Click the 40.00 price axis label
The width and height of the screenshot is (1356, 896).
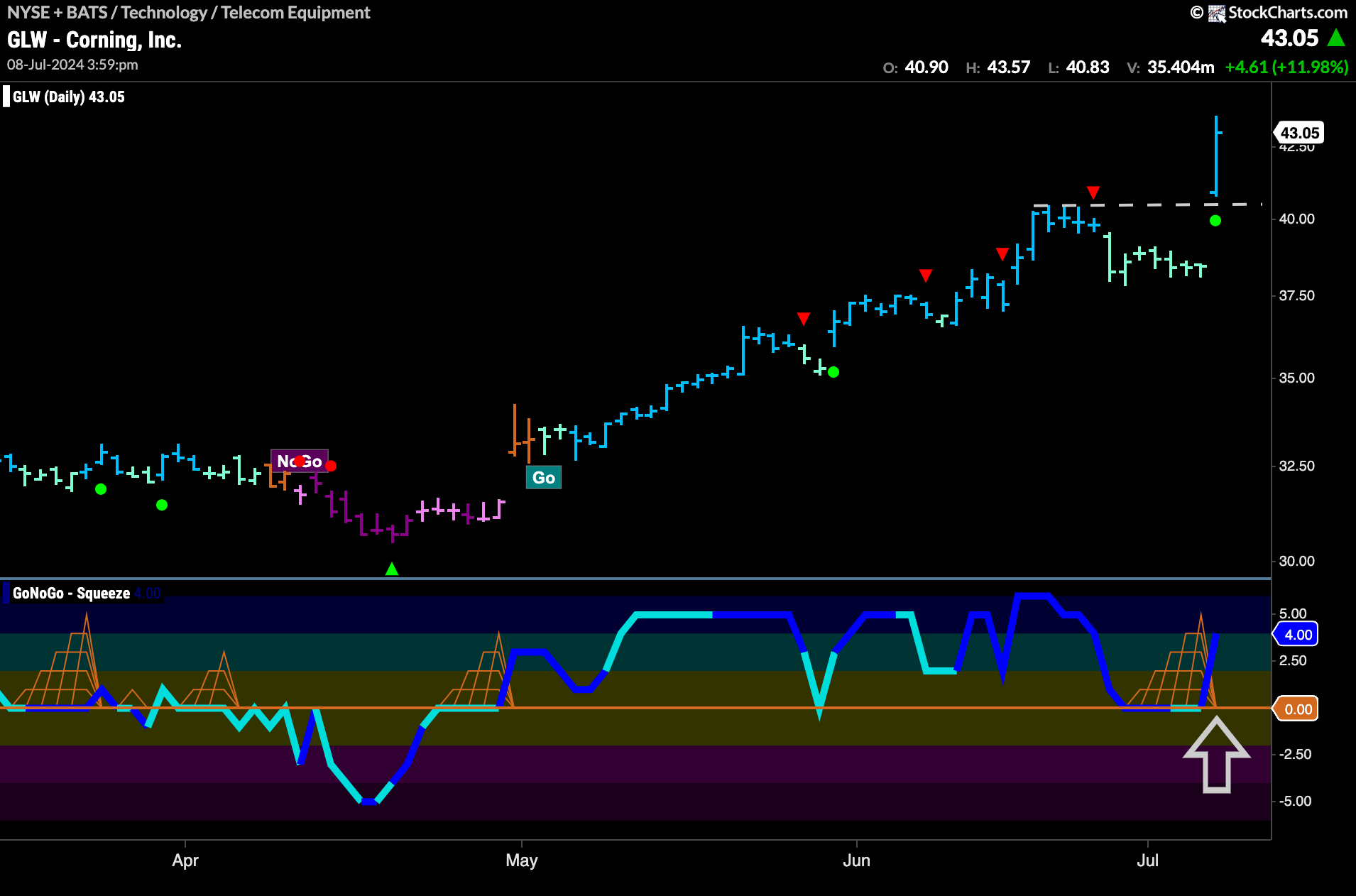(x=1296, y=219)
